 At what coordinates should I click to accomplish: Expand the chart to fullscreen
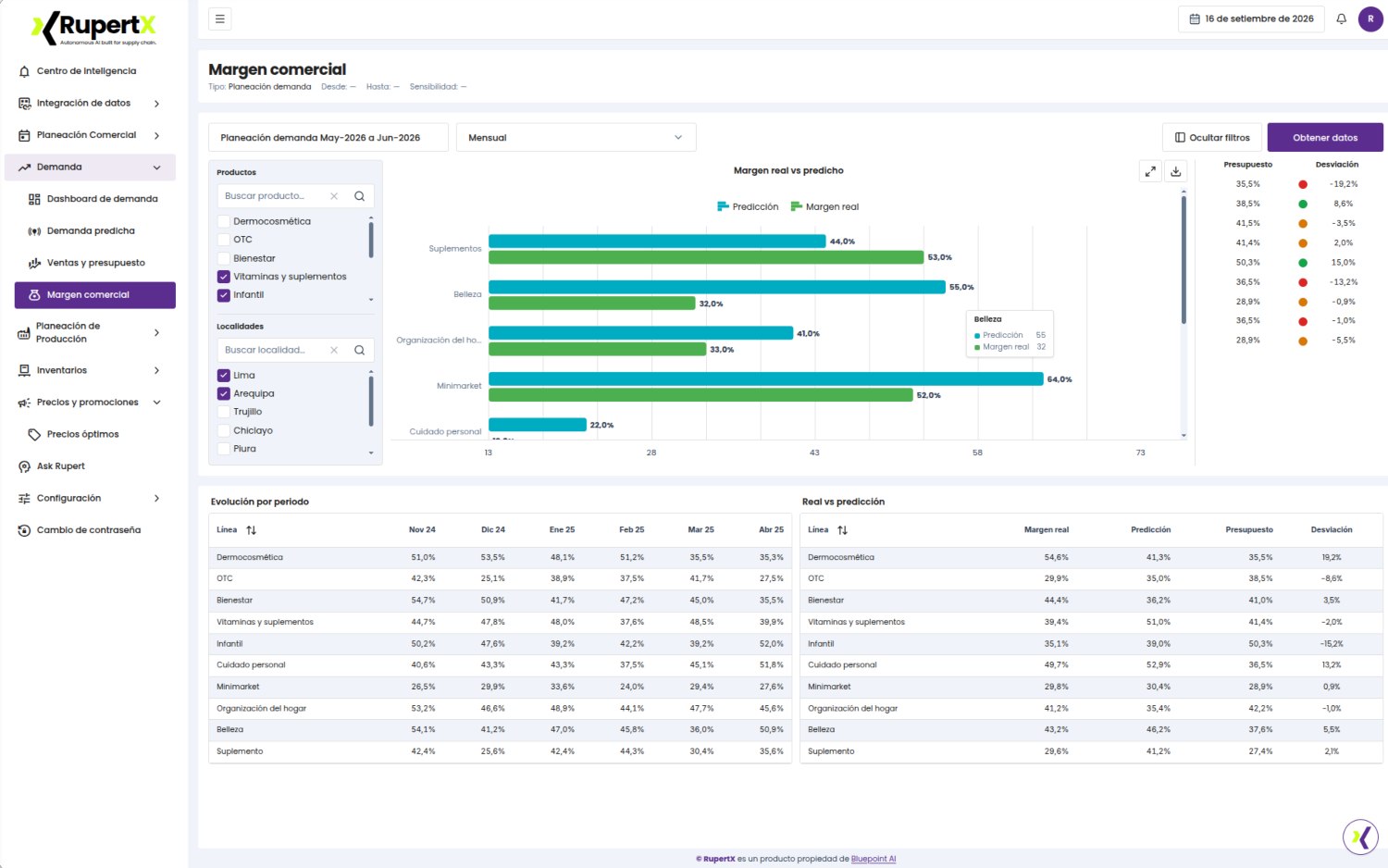(1150, 171)
